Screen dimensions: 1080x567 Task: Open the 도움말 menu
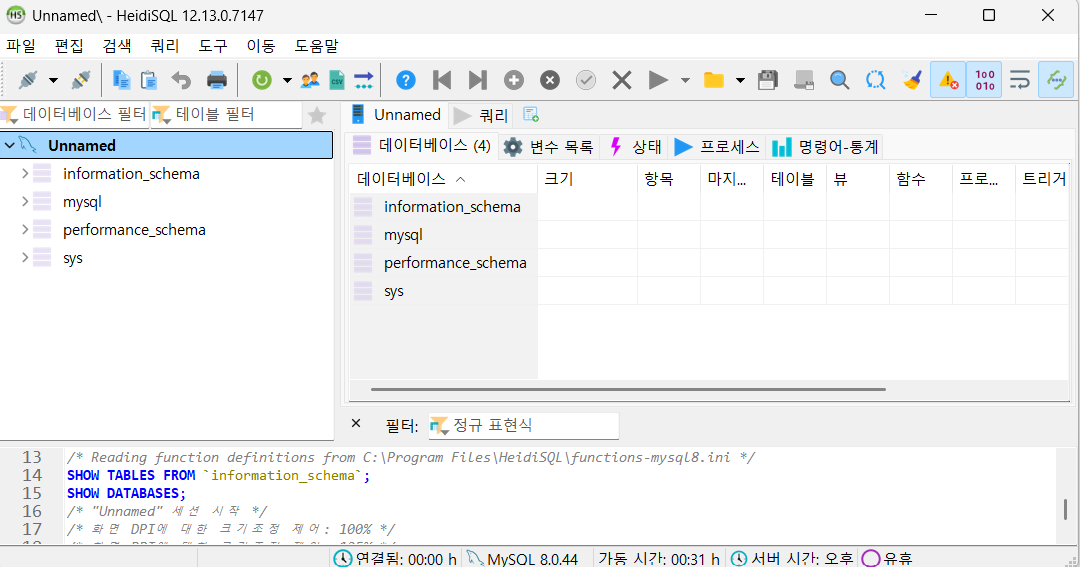317,45
